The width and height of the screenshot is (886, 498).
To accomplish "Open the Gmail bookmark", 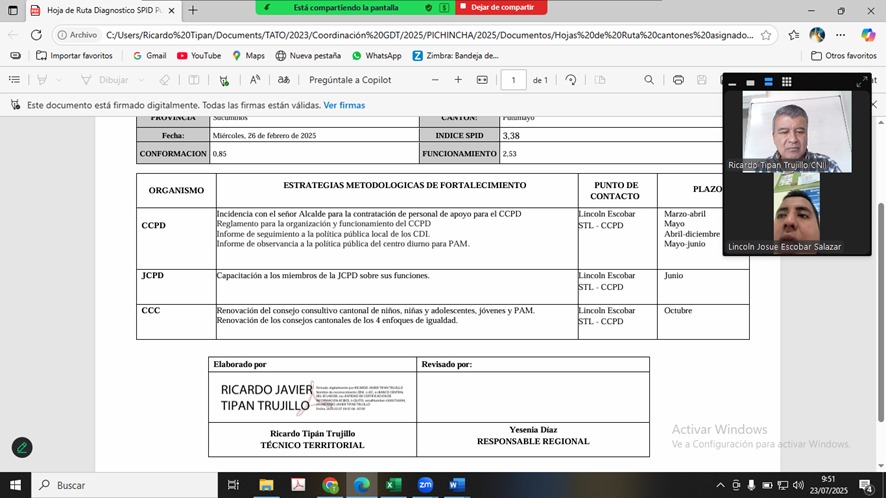I will pos(150,55).
